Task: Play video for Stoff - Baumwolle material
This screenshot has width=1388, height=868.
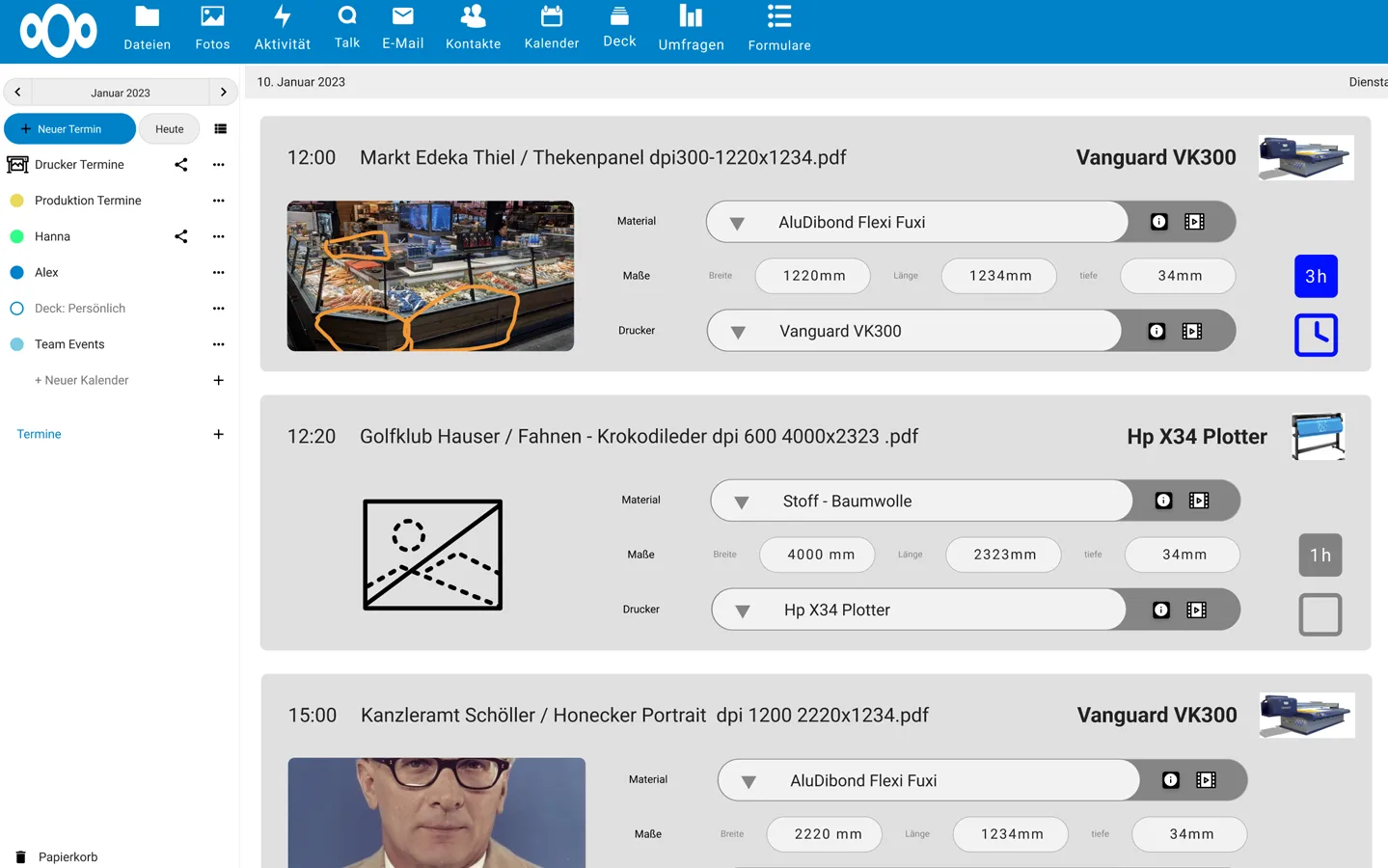Action: click(x=1199, y=501)
